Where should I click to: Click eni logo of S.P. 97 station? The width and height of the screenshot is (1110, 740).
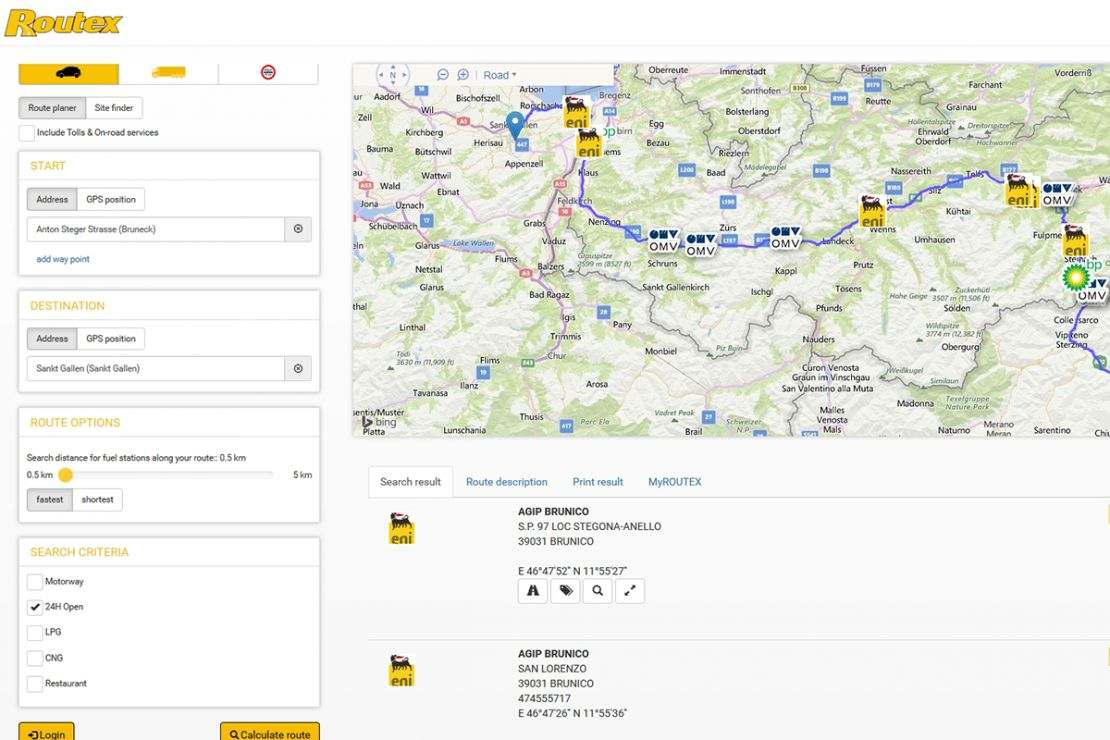click(401, 529)
